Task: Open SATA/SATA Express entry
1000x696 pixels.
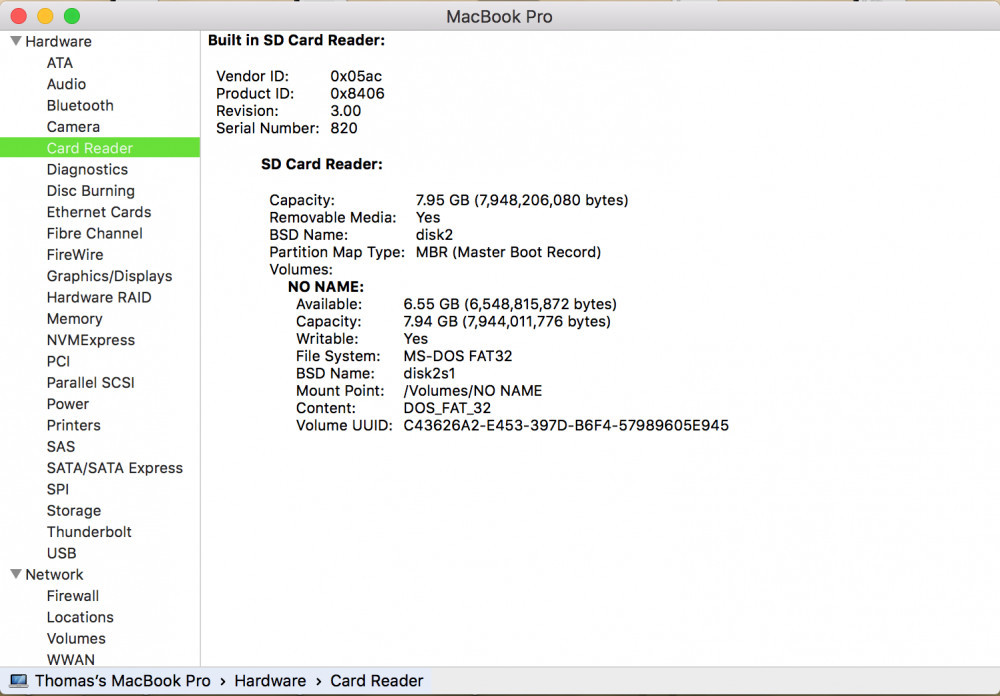Action: point(115,468)
